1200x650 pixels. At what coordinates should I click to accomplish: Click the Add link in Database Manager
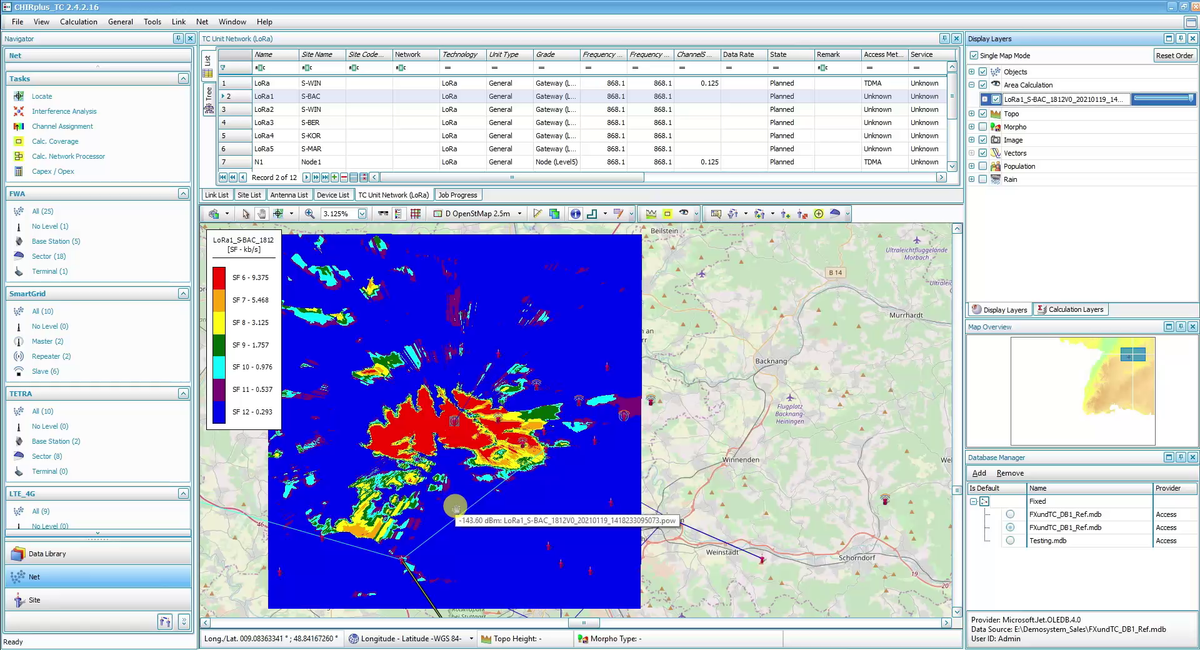[978, 471]
